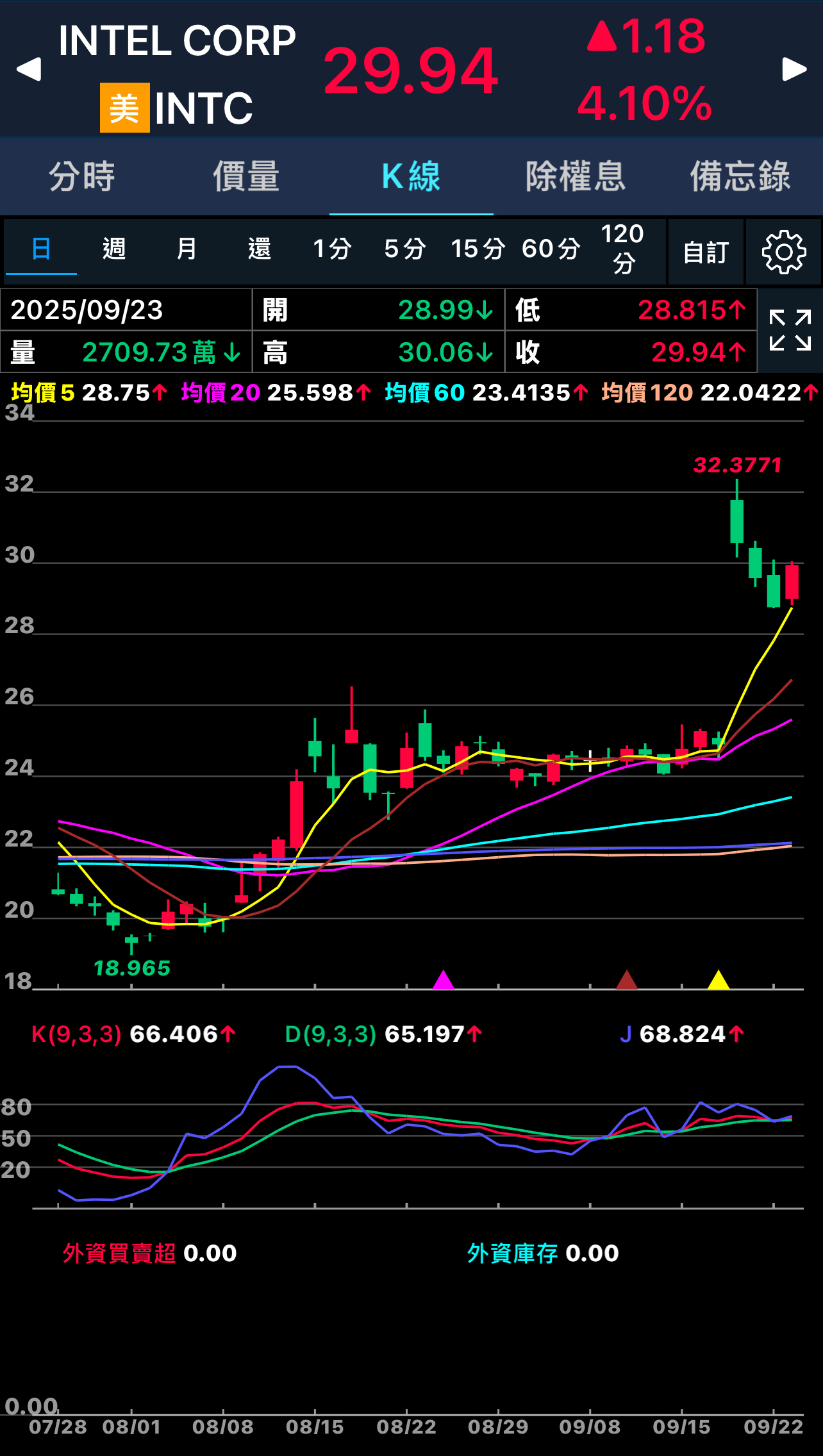Open the 備忘錄 tab
Screen dimensions: 823x1456
pos(740,176)
